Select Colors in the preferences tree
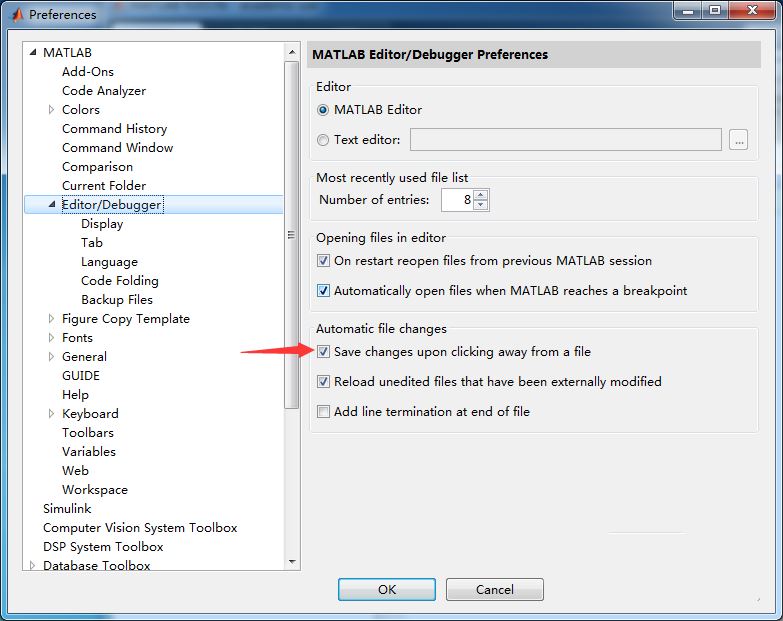Screen dimensions: 783x621 click(x=81, y=109)
